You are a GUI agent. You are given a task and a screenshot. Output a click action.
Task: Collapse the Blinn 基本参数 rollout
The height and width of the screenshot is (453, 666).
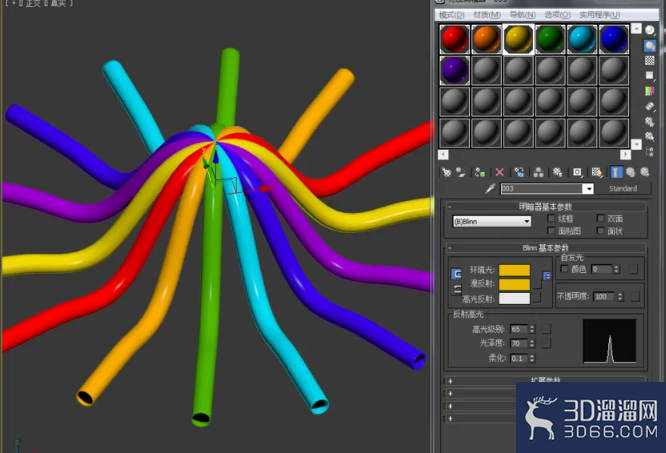point(545,248)
